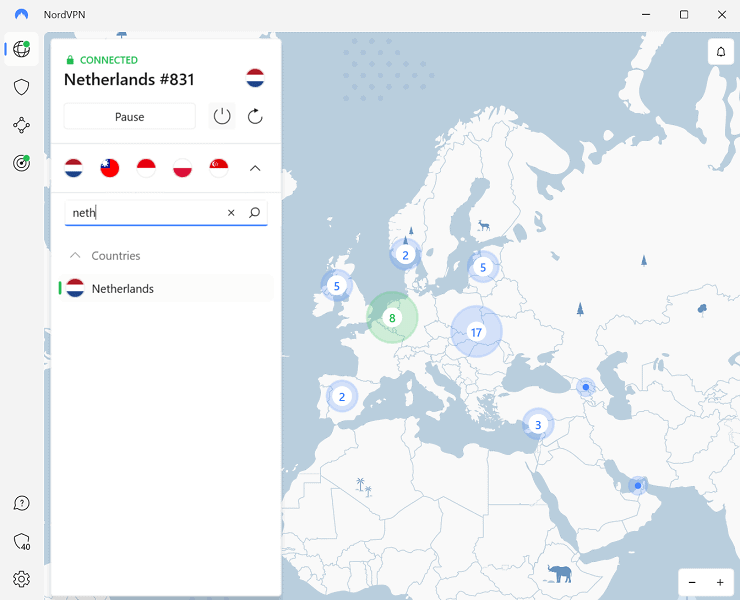Select the Taiwan recent flag
740x600 pixels.
[x=110, y=168]
